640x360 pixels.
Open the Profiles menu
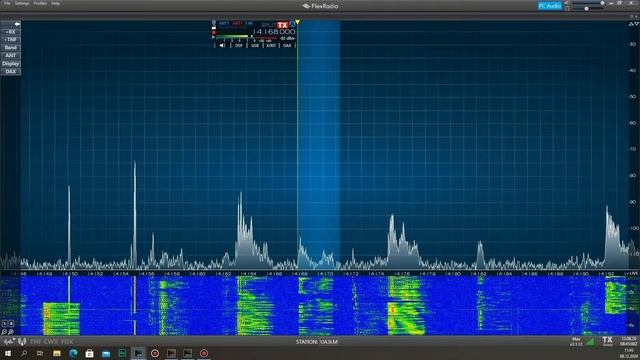[x=40, y=3]
